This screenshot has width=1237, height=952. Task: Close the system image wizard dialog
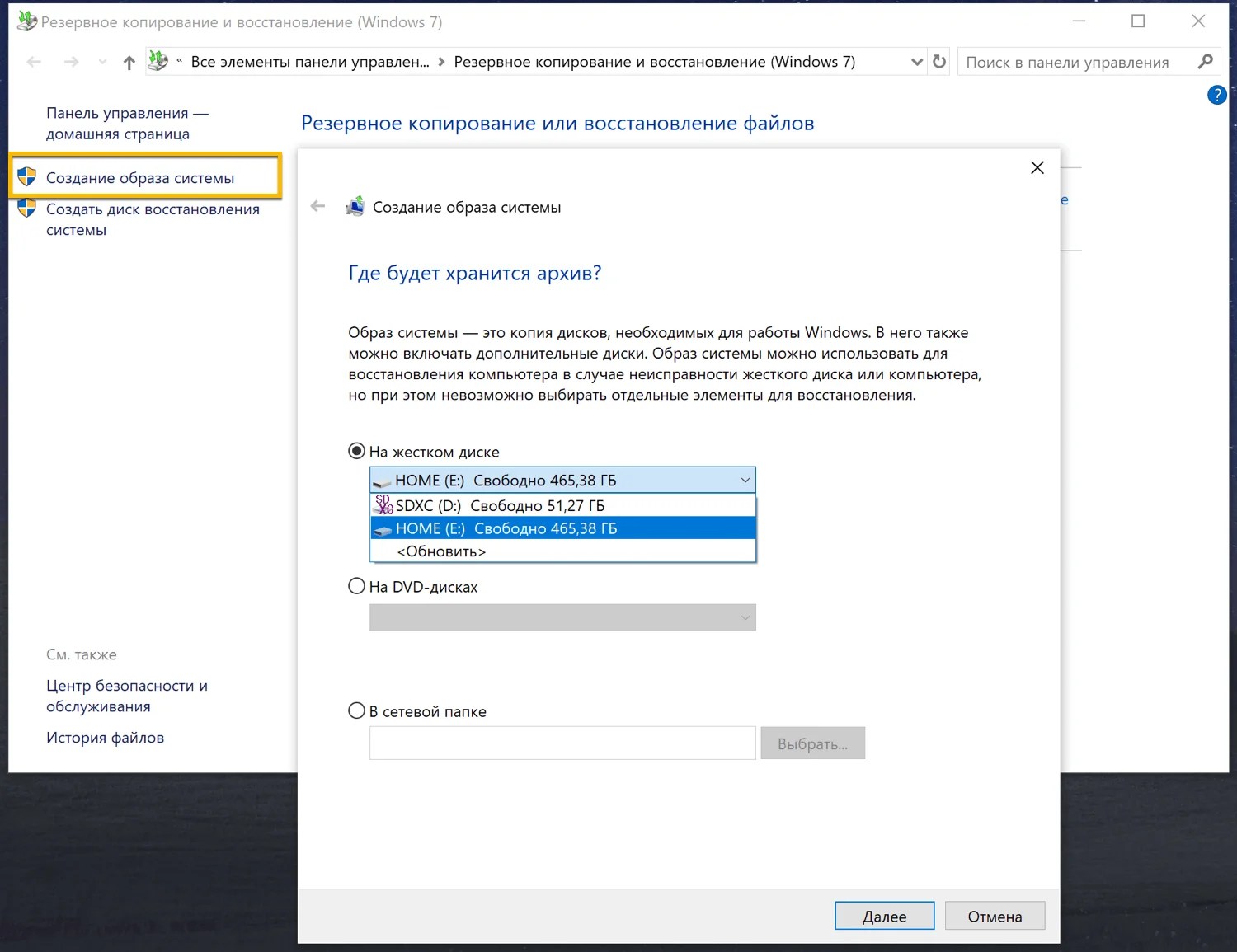coord(1037,167)
